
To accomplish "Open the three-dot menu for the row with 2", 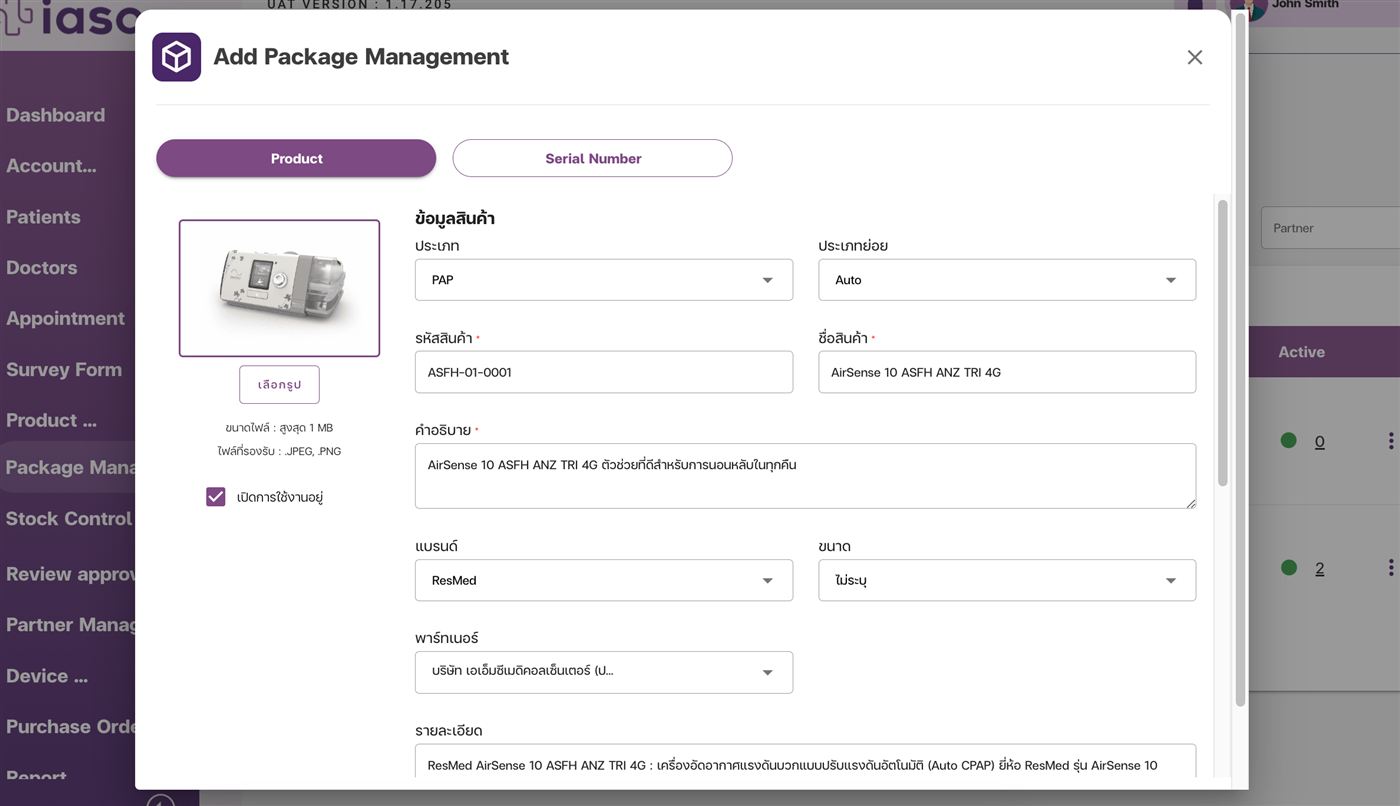I will pos(1390,568).
